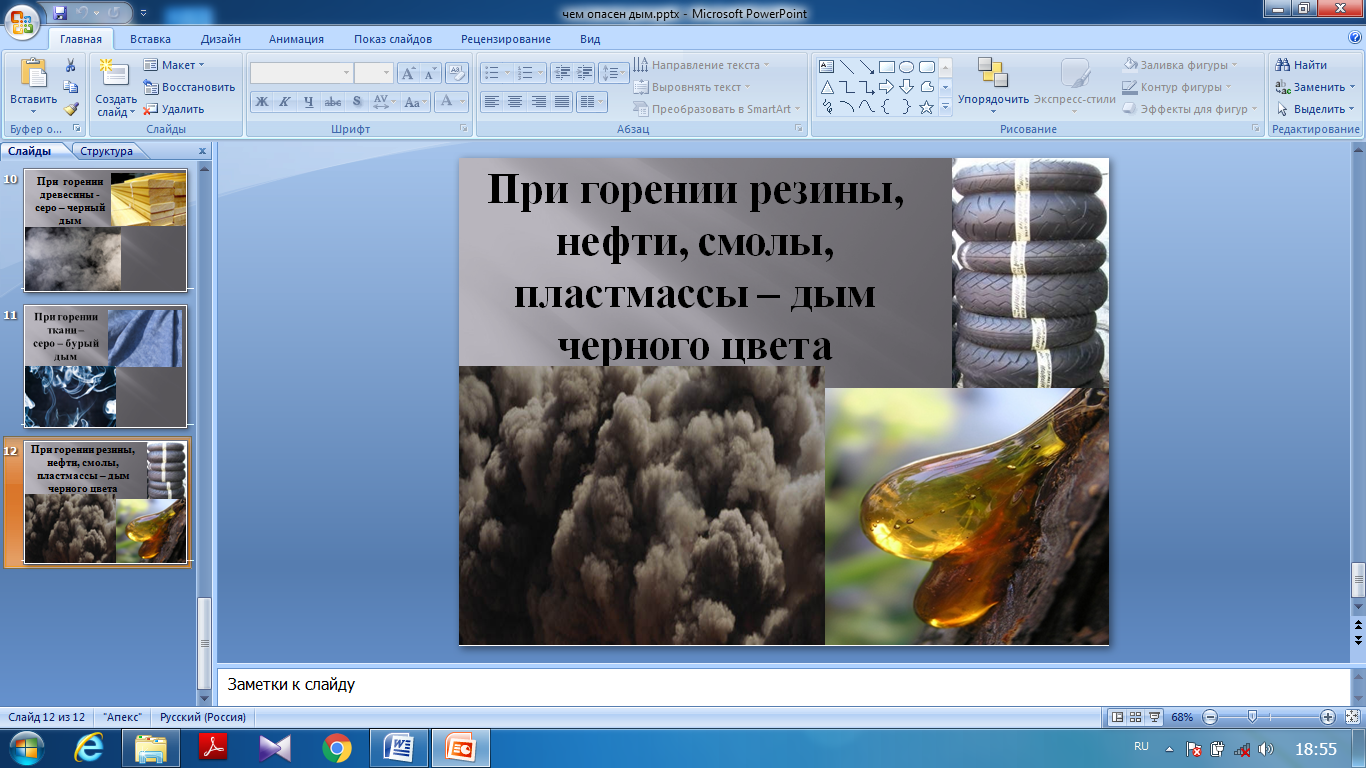Select the Format Painter brush icon
Viewport: 1366px width, 768px height.
coord(71,109)
